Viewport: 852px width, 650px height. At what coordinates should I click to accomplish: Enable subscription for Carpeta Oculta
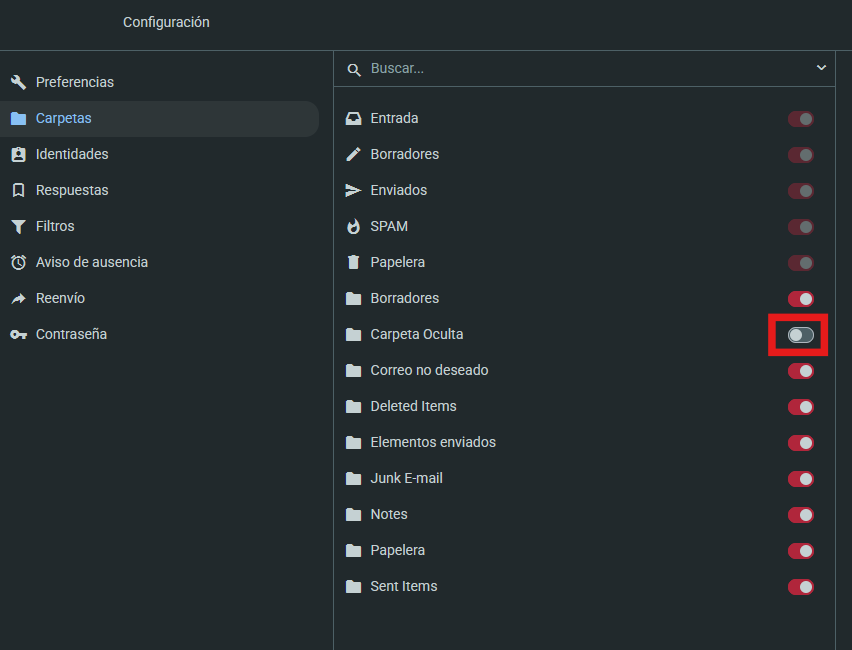pyautogui.click(x=800, y=335)
